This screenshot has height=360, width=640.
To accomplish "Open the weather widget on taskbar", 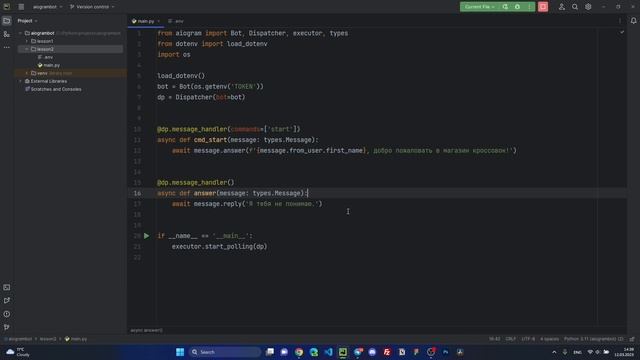I will 17,352.
